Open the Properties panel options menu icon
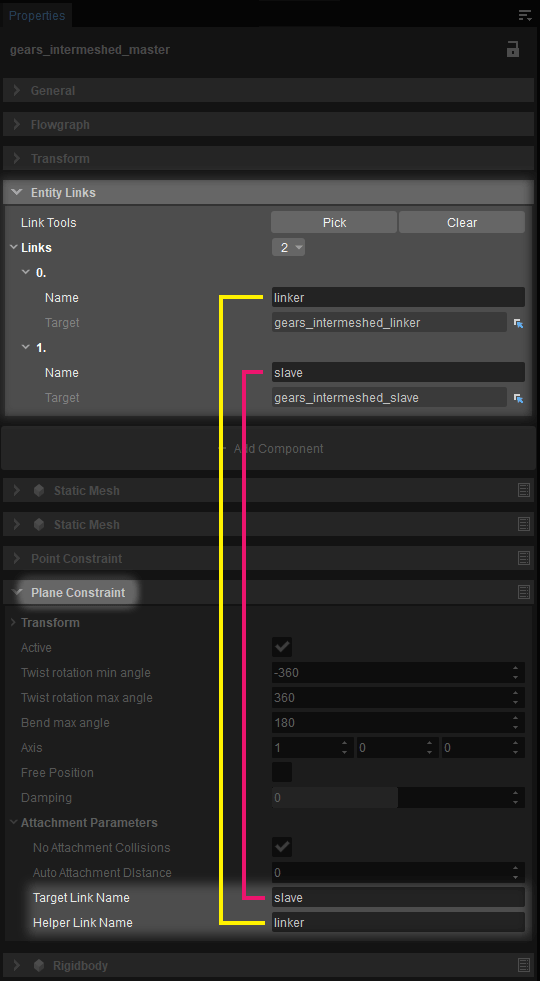Image resolution: width=540 pixels, height=981 pixels. tap(525, 16)
